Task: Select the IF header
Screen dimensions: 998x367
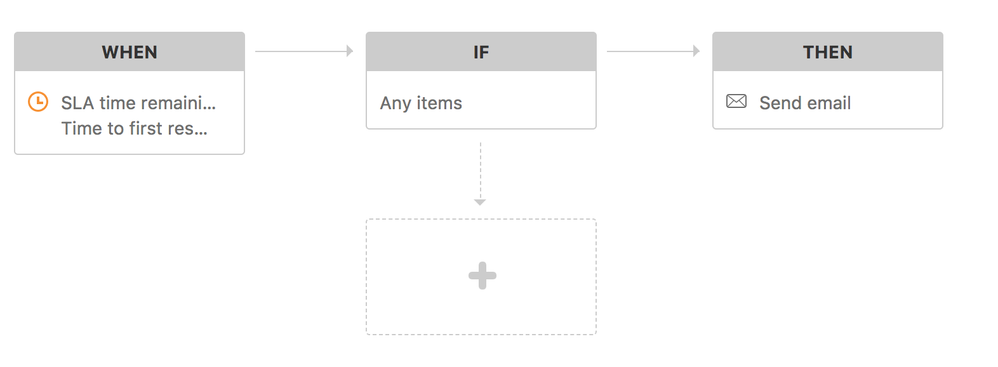Action: [x=481, y=52]
